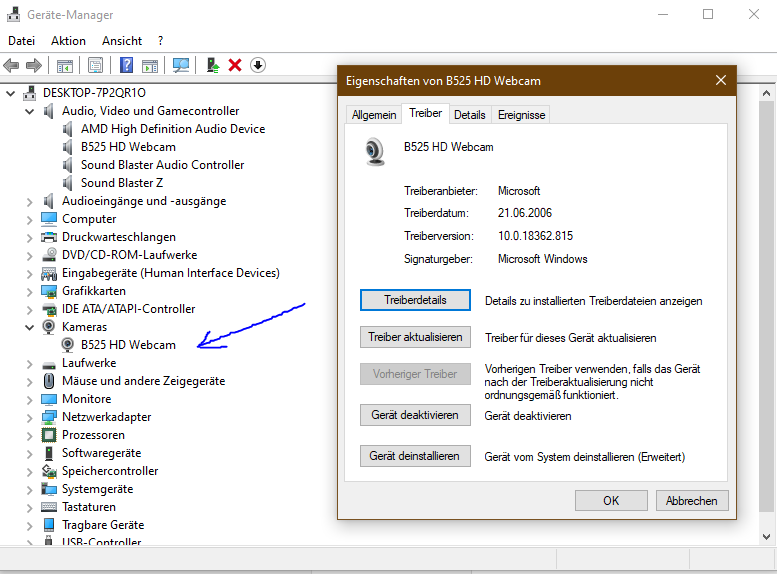The width and height of the screenshot is (777, 574).
Task: Click the Computer category monitor icon
Action: (x=49, y=219)
